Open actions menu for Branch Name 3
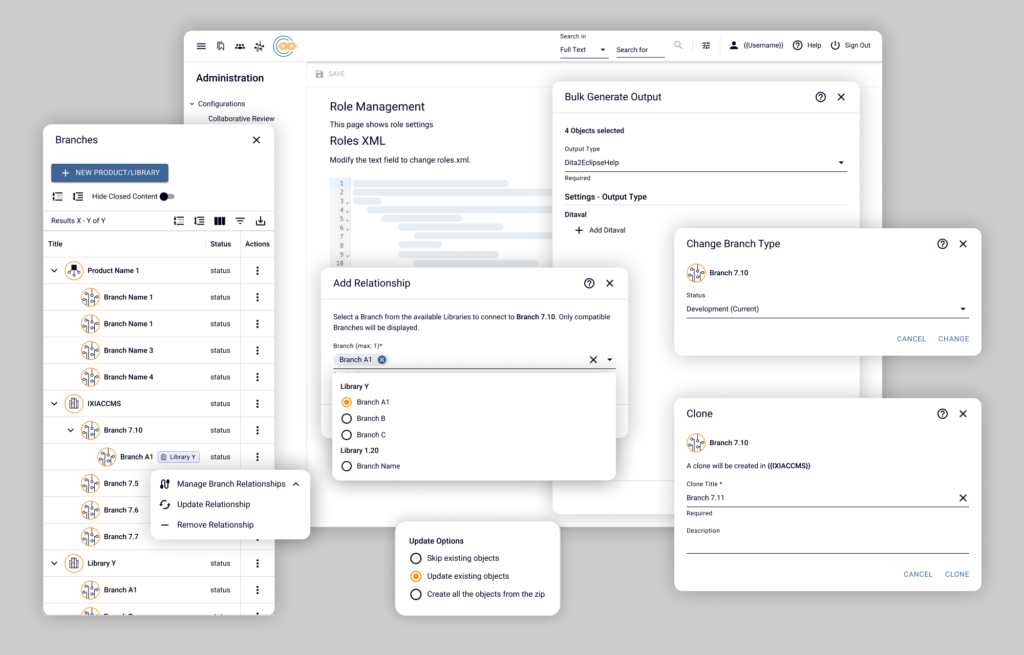The height and width of the screenshot is (655, 1024). tap(257, 350)
